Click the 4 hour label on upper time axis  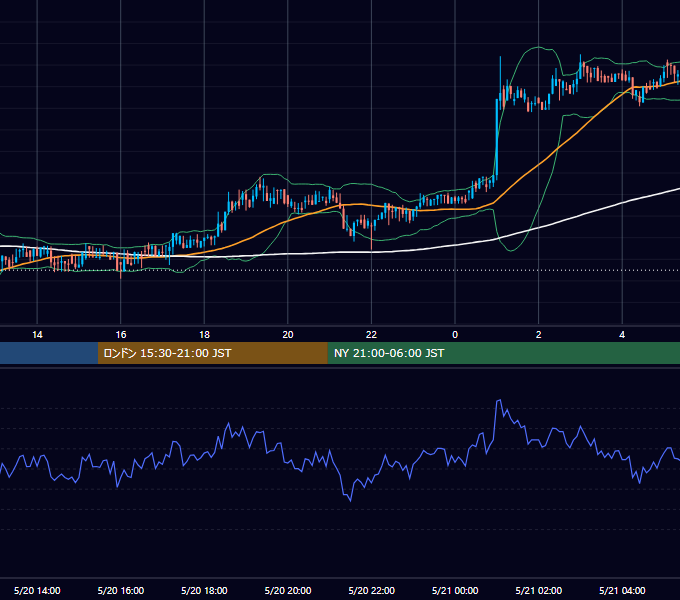click(x=622, y=335)
